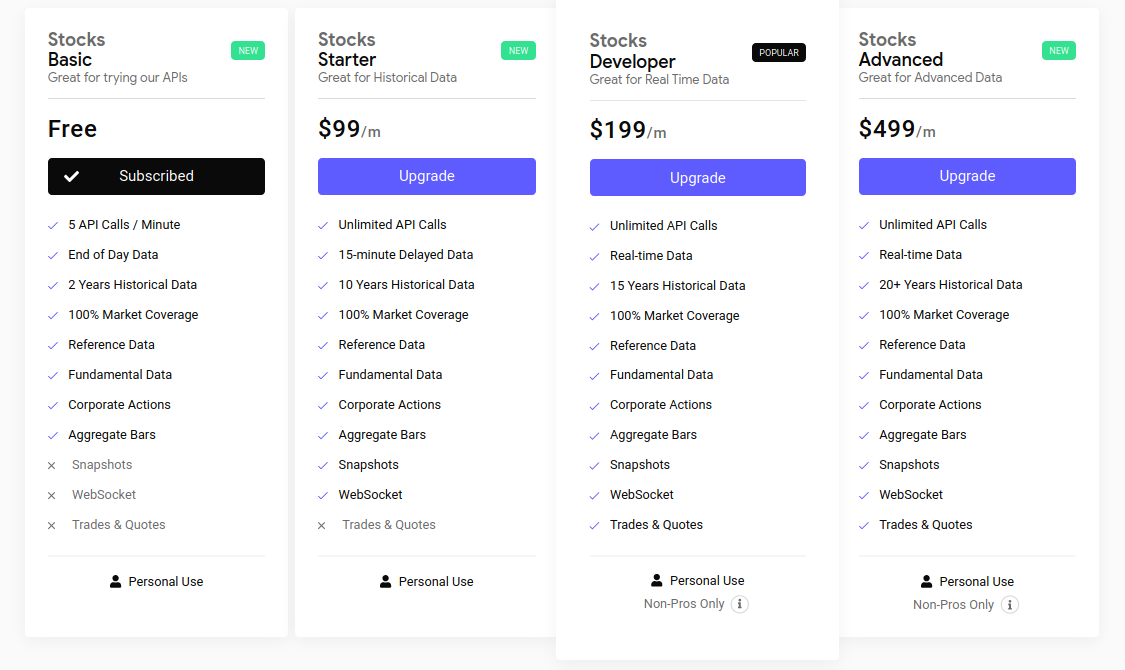Click the X icon beside Starter Trades & Quotes
The width and height of the screenshot is (1125, 670).
click(322, 526)
